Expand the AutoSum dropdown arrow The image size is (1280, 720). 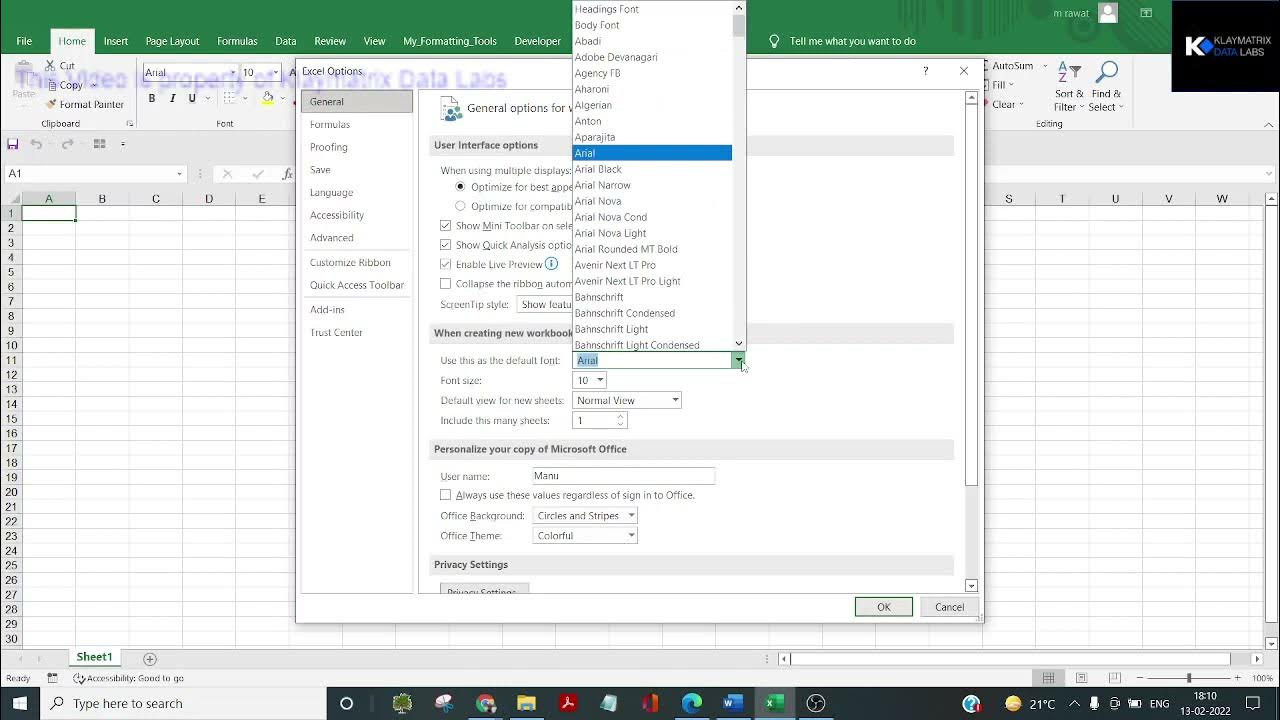point(1045,66)
